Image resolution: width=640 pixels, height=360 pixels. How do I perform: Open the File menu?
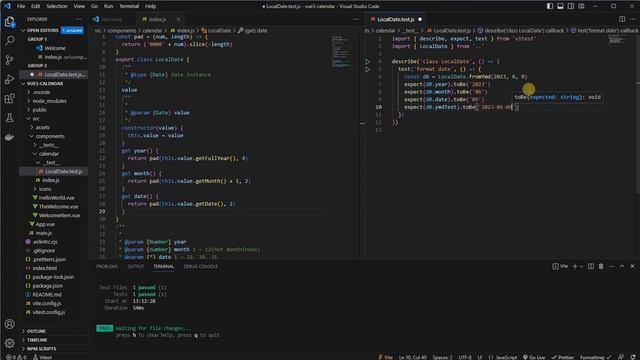21,6
